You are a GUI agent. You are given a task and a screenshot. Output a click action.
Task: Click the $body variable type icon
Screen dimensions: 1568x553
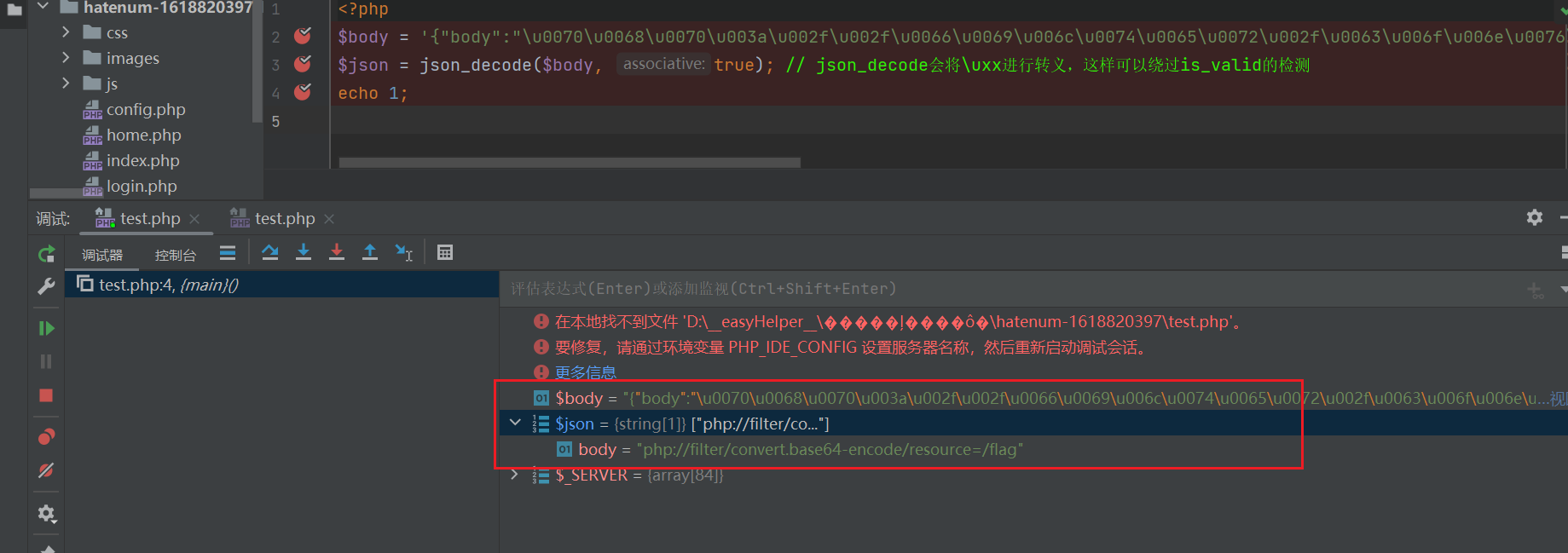(x=541, y=398)
